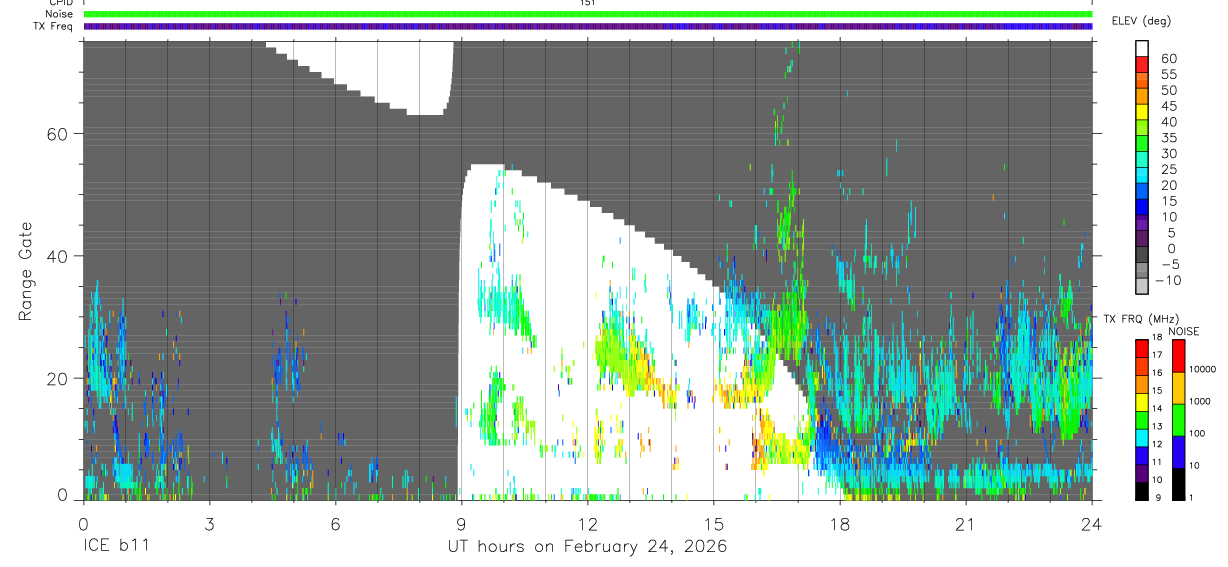Select the '40' tick on the Range Gate axis
This screenshot has width=1228, height=567.
(57, 256)
